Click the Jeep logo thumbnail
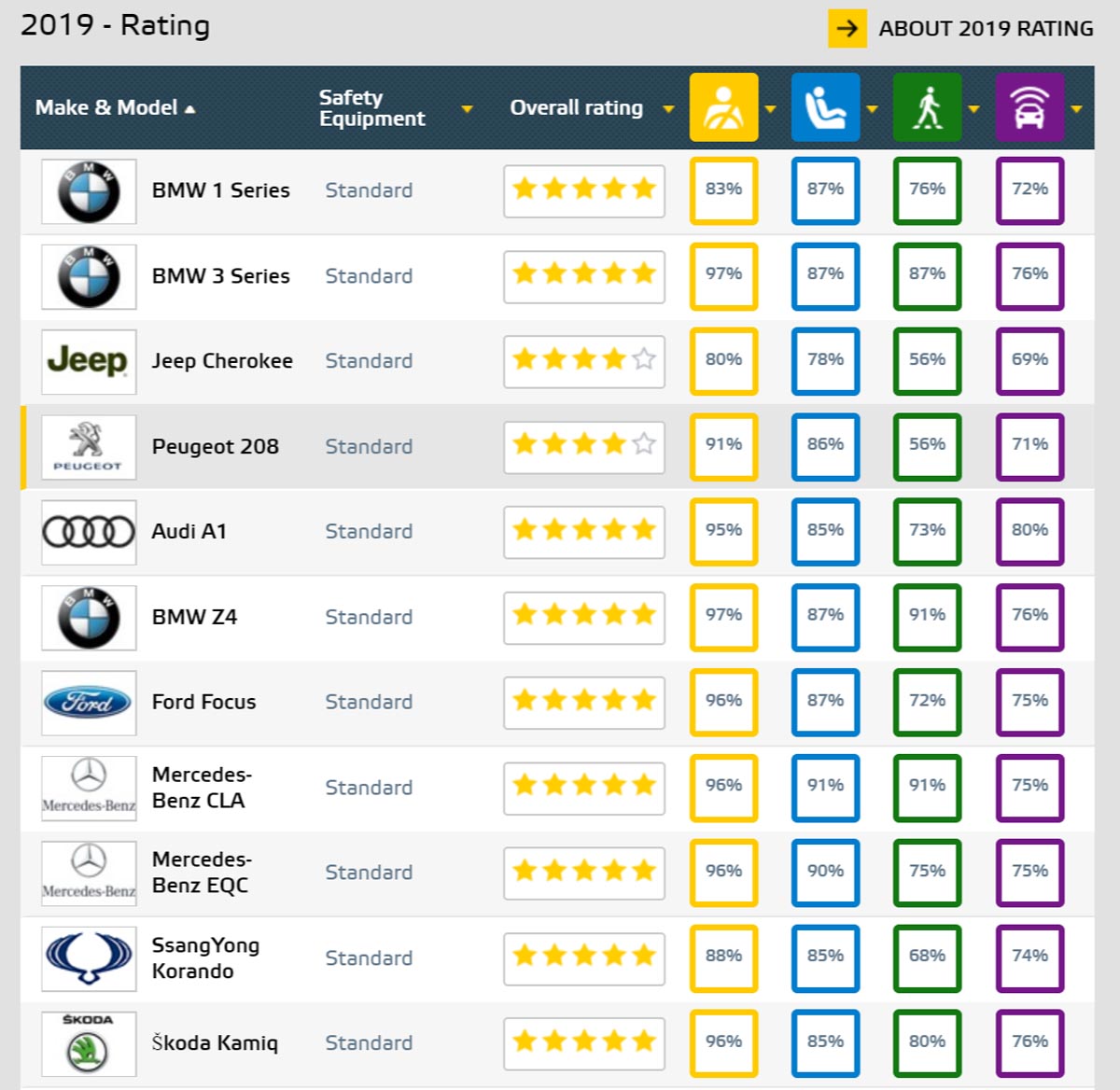1120x1090 pixels. tap(89, 361)
